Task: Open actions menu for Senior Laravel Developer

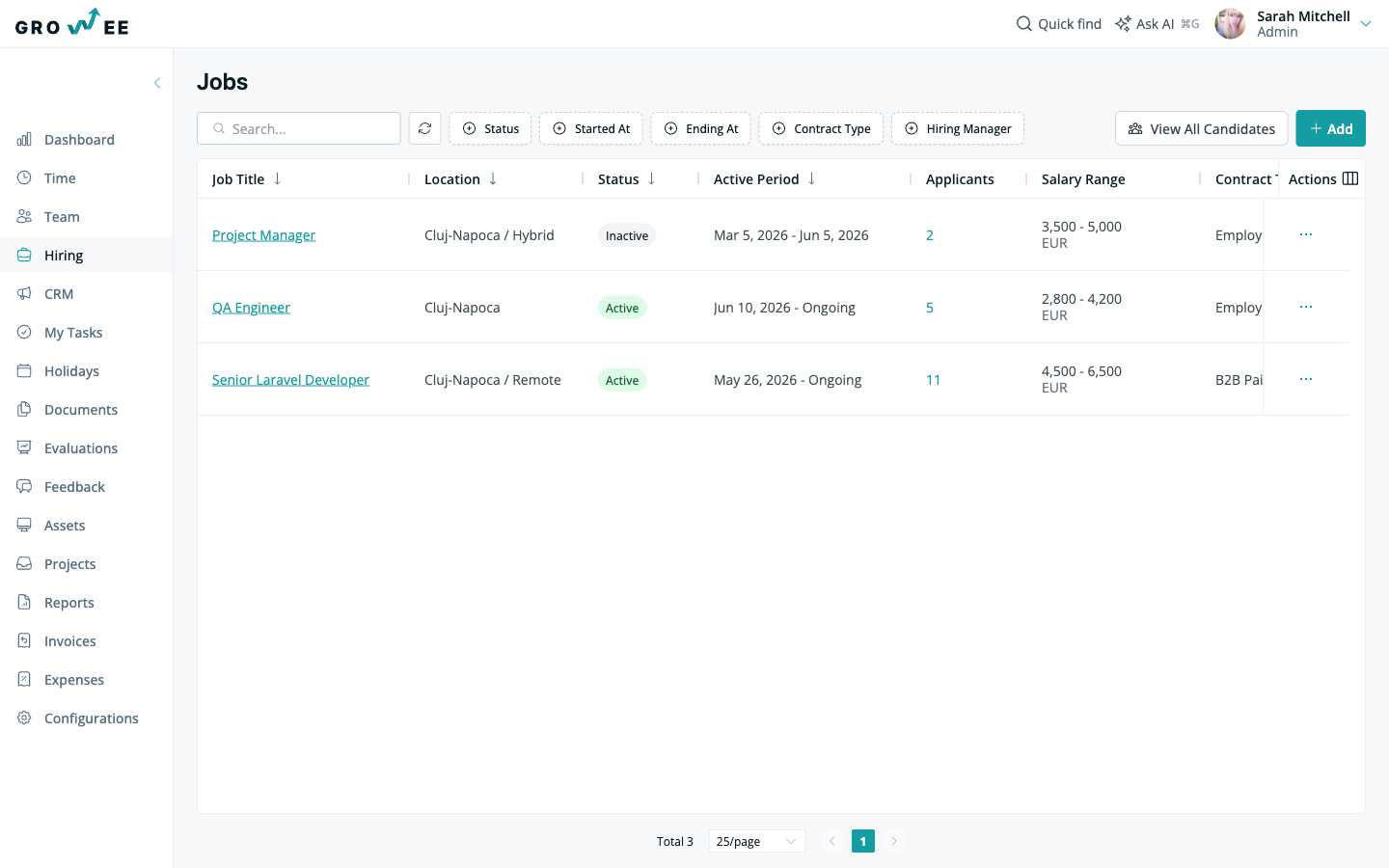Action: point(1306,379)
